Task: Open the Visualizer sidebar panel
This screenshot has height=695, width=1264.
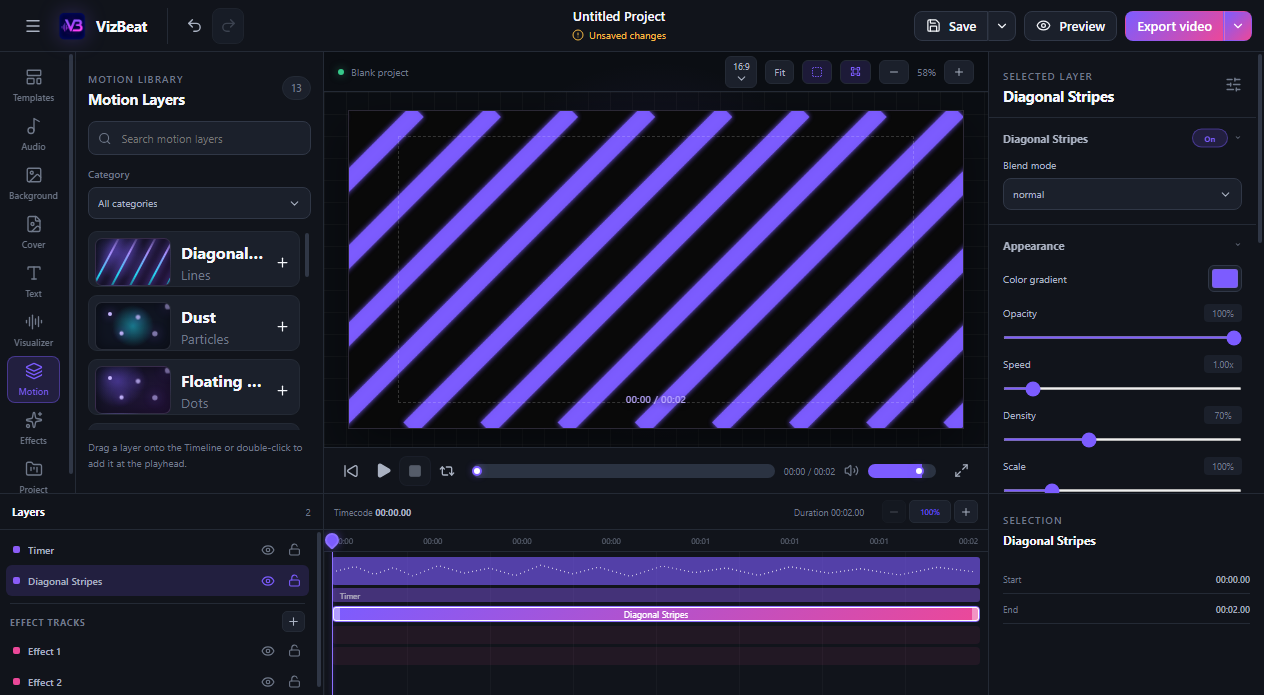Action: 33,330
